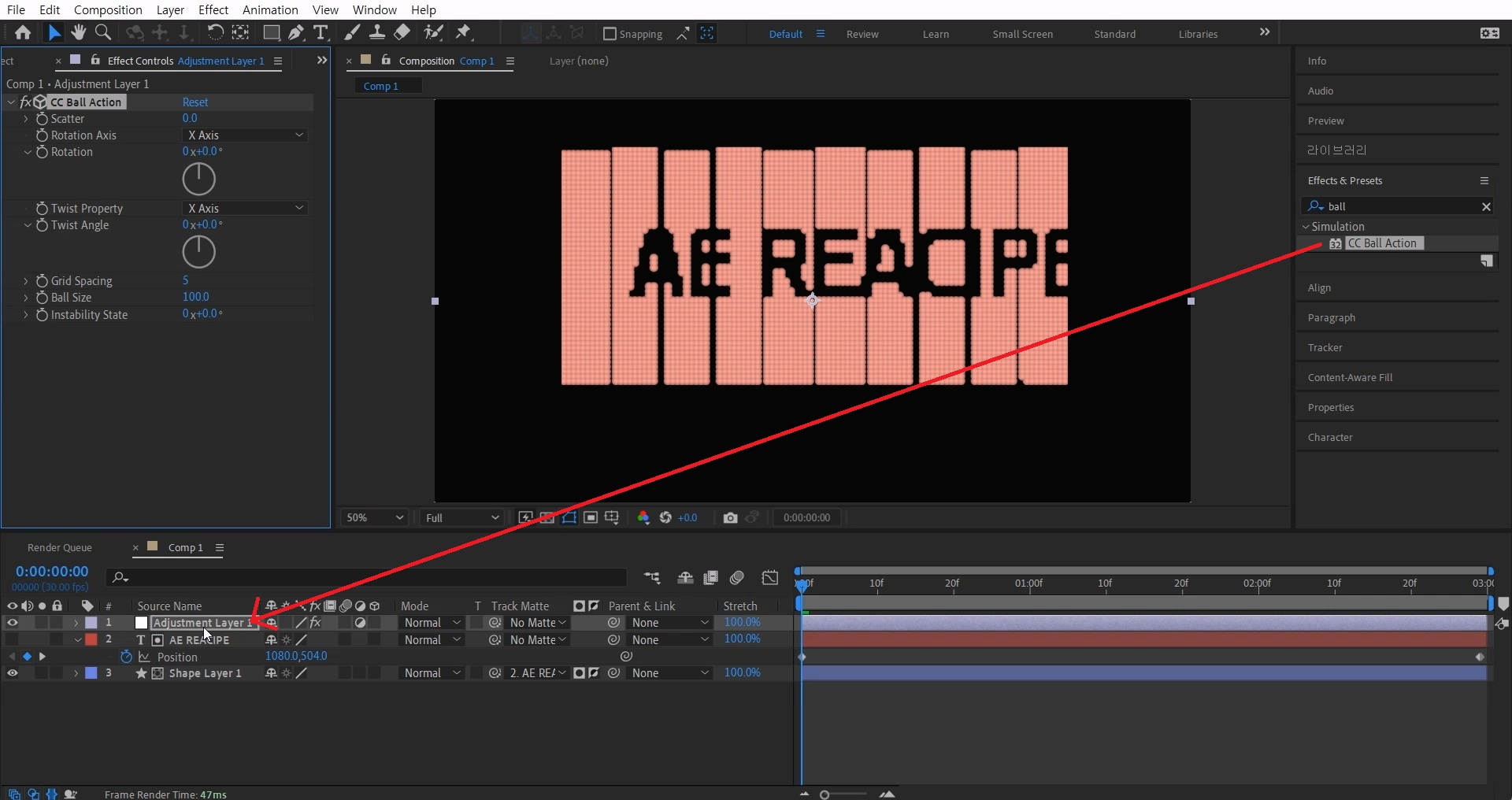Open the Full resolution dropdown

462,517
